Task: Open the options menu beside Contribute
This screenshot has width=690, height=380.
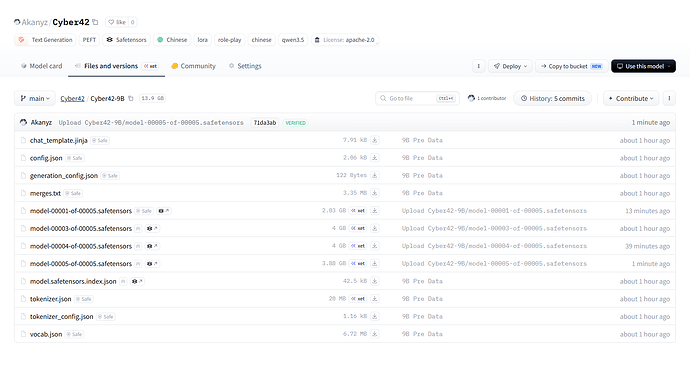Action: click(x=669, y=99)
